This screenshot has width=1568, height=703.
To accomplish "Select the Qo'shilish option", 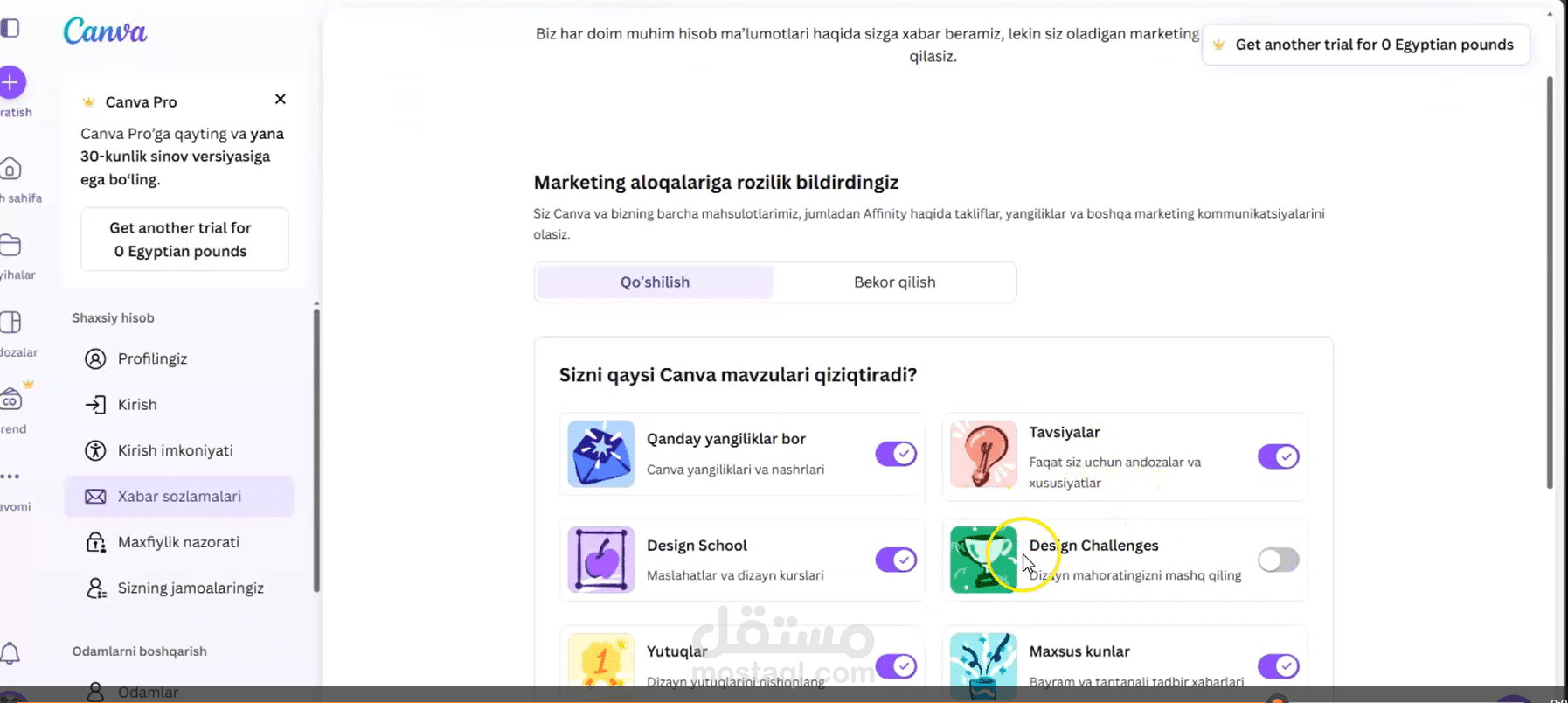I will (655, 282).
